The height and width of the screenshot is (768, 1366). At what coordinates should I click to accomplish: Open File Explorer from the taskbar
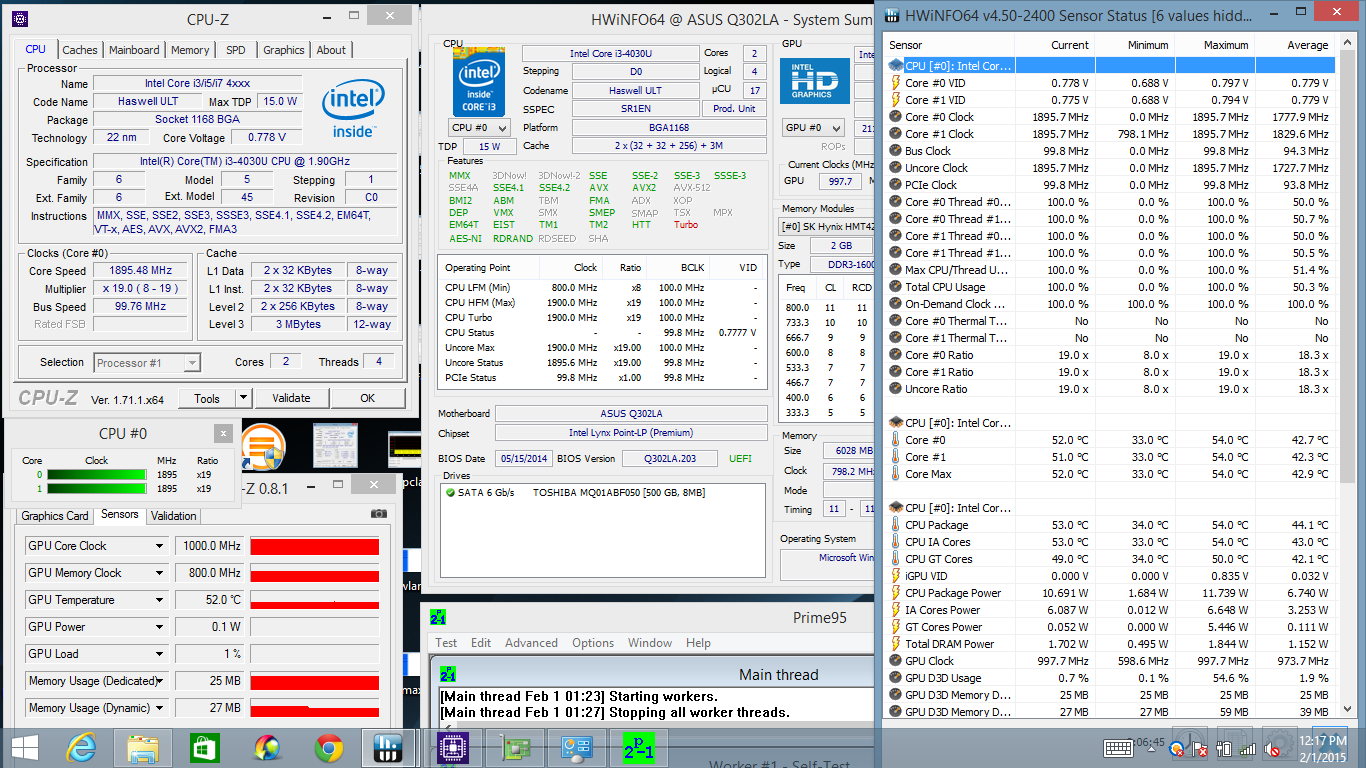pos(144,747)
